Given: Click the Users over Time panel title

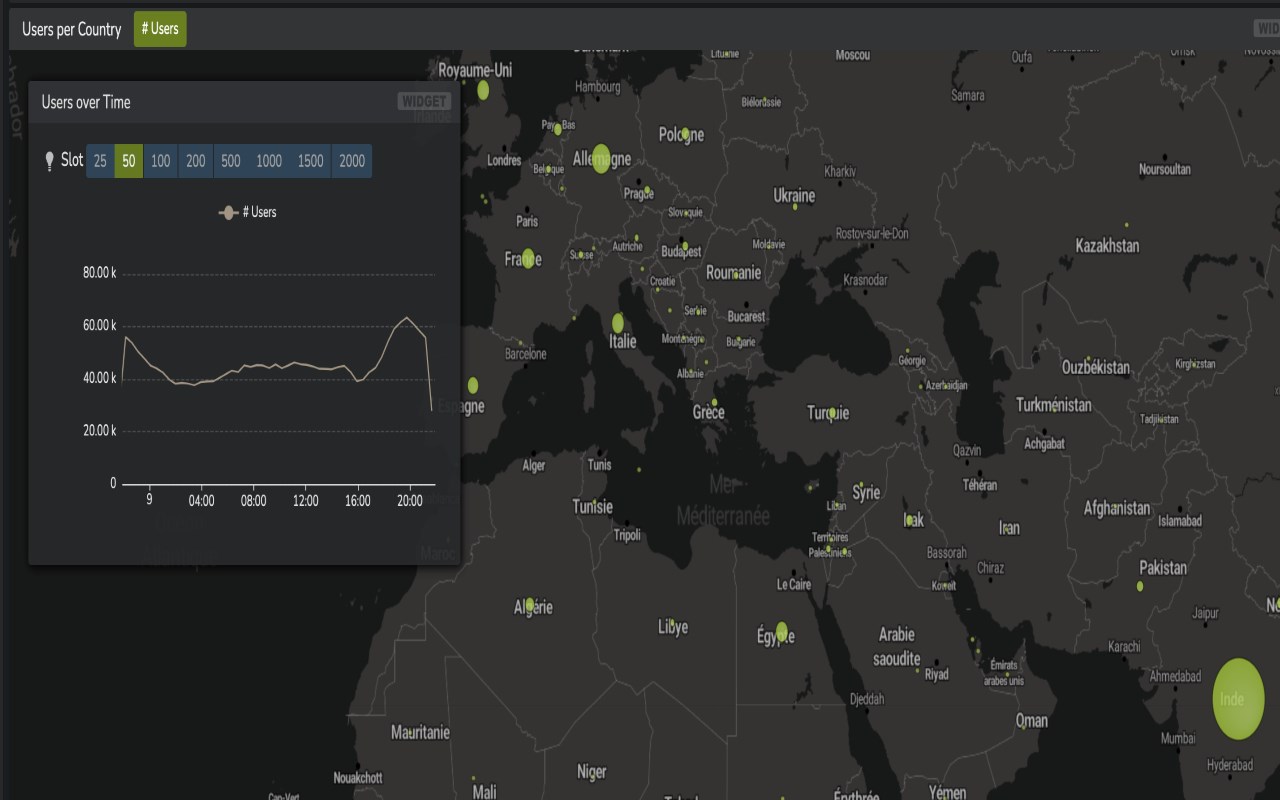Looking at the screenshot, I should (x=86, y=102).
